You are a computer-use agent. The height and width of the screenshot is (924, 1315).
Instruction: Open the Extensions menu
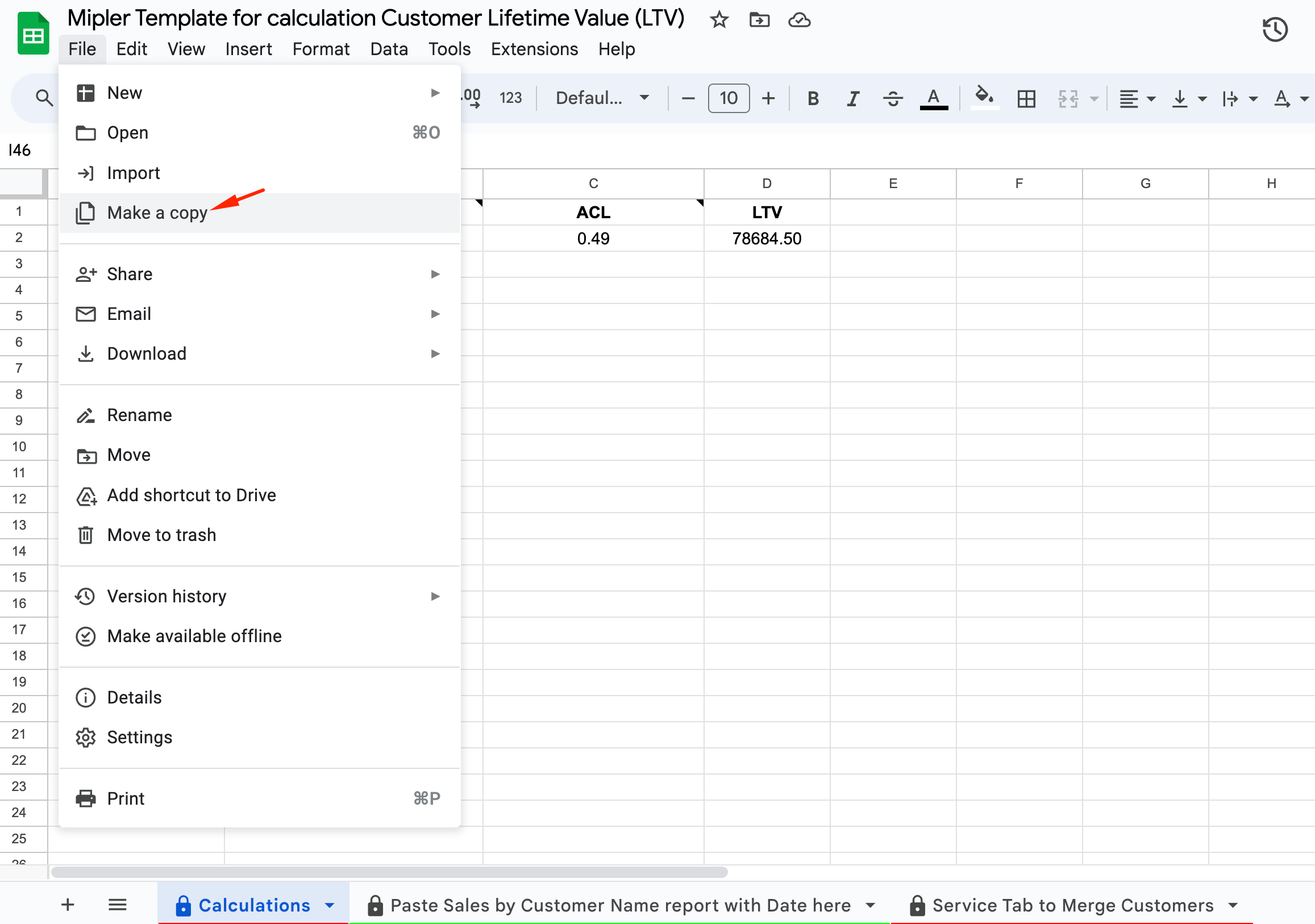coord(534,49)
